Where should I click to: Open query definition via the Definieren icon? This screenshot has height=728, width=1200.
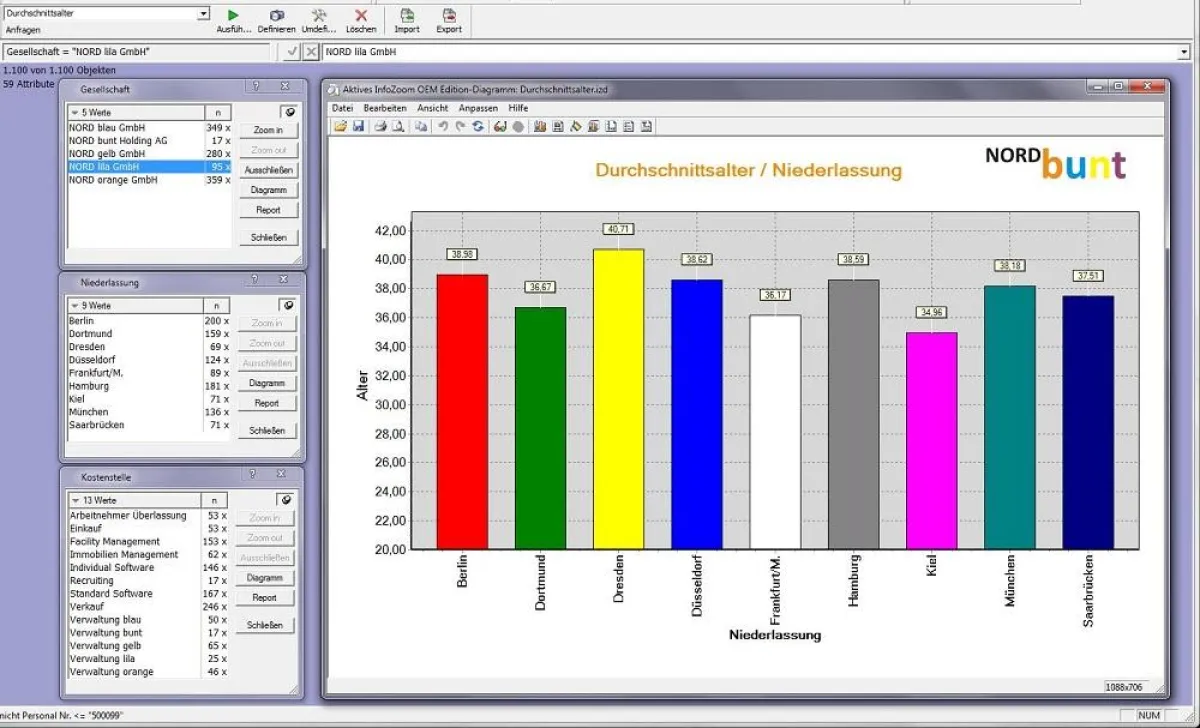[277, 16]
